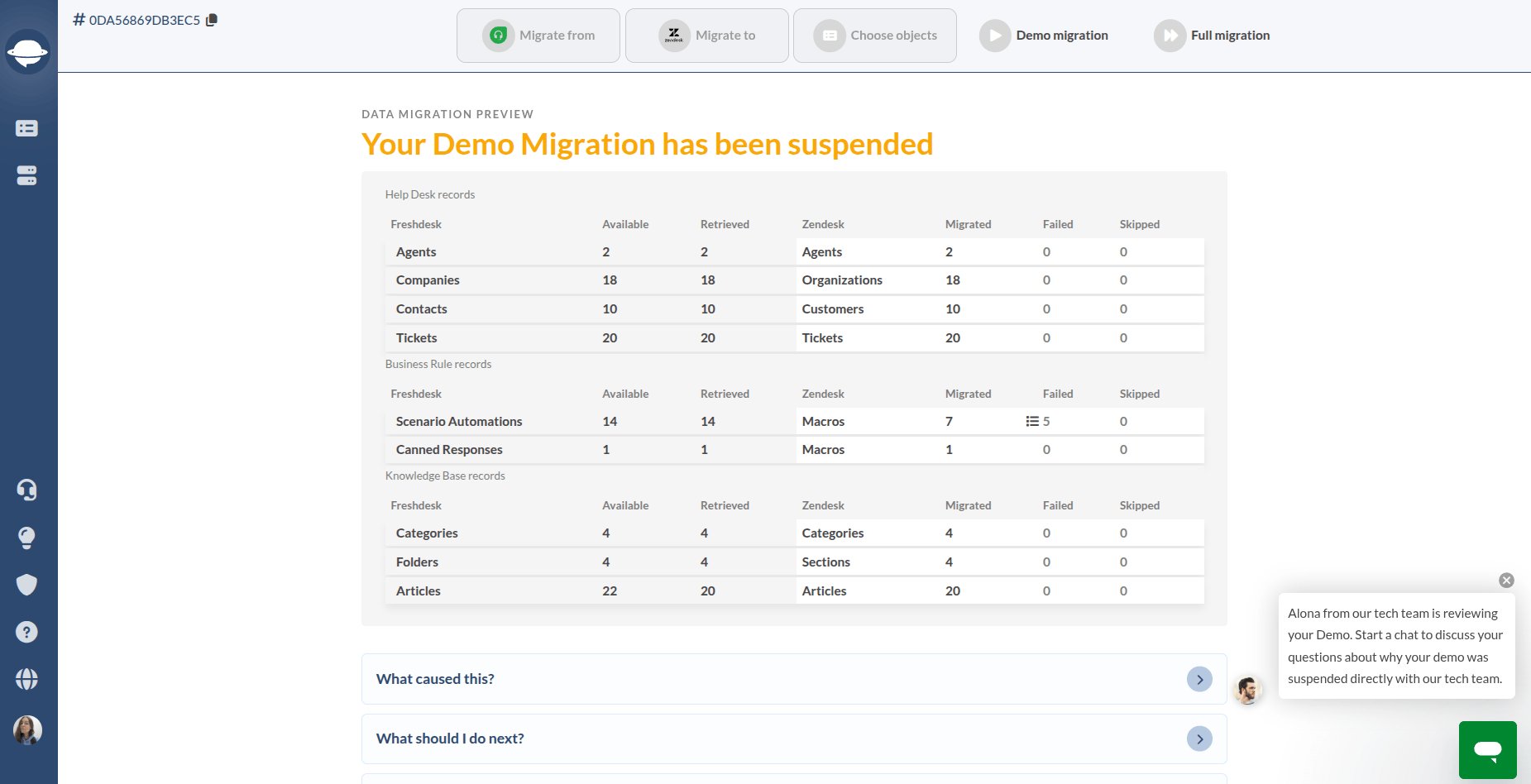Open the headset support sidebar icon
1531x784 pixels.
click(26, 490)
